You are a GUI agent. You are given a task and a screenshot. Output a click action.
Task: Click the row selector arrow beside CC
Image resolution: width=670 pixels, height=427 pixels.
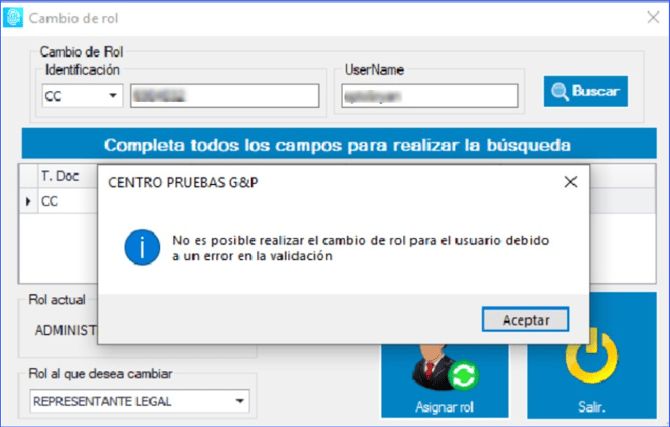point(29,201)
